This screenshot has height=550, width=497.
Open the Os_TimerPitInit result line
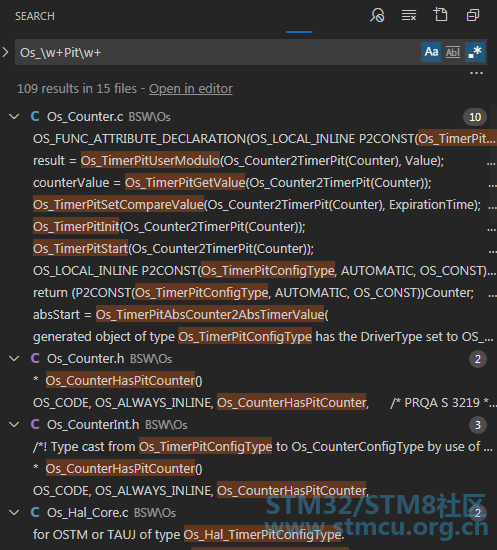169,227
